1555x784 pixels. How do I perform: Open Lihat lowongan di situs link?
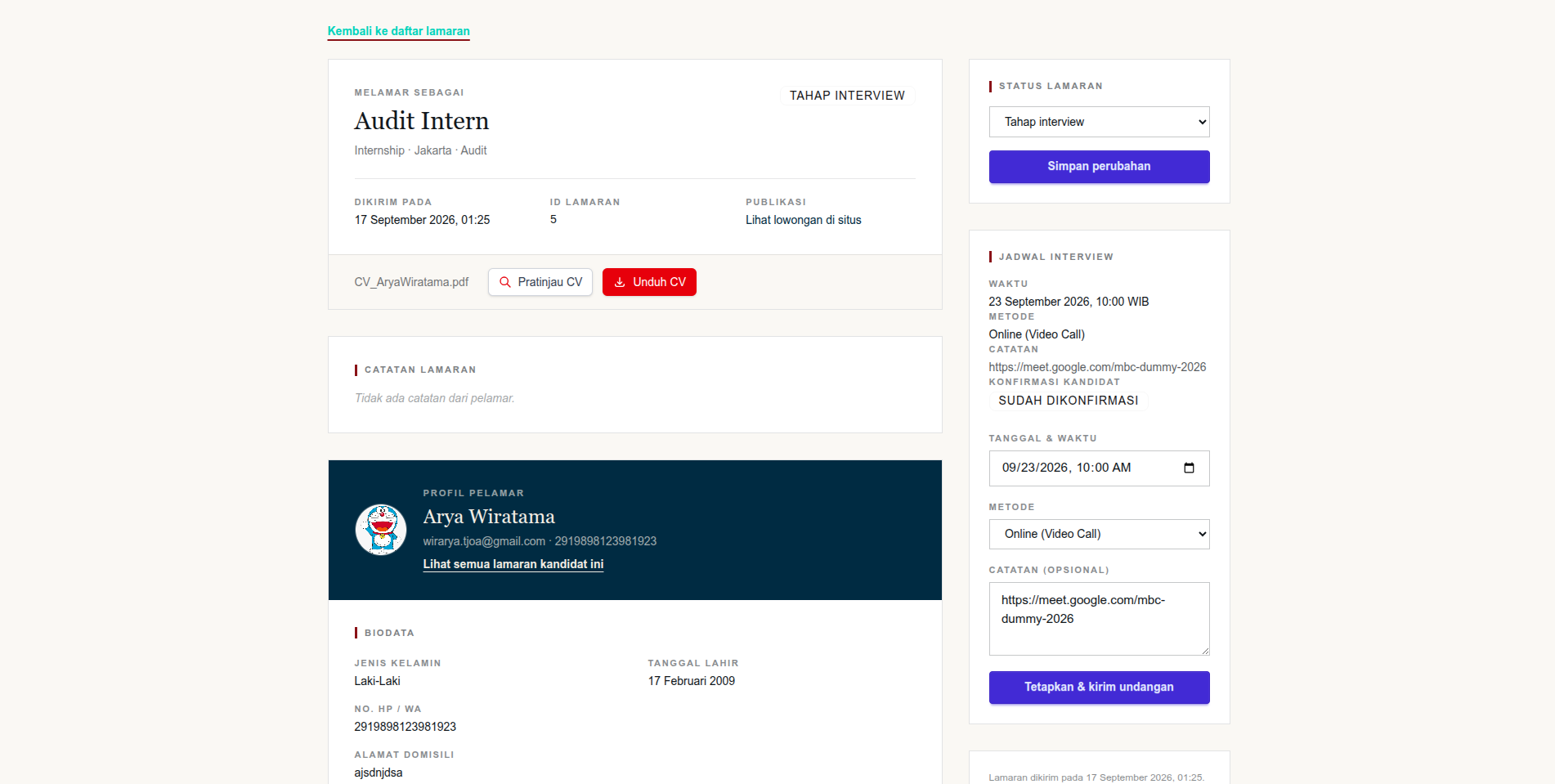click(x=804, y=220)
